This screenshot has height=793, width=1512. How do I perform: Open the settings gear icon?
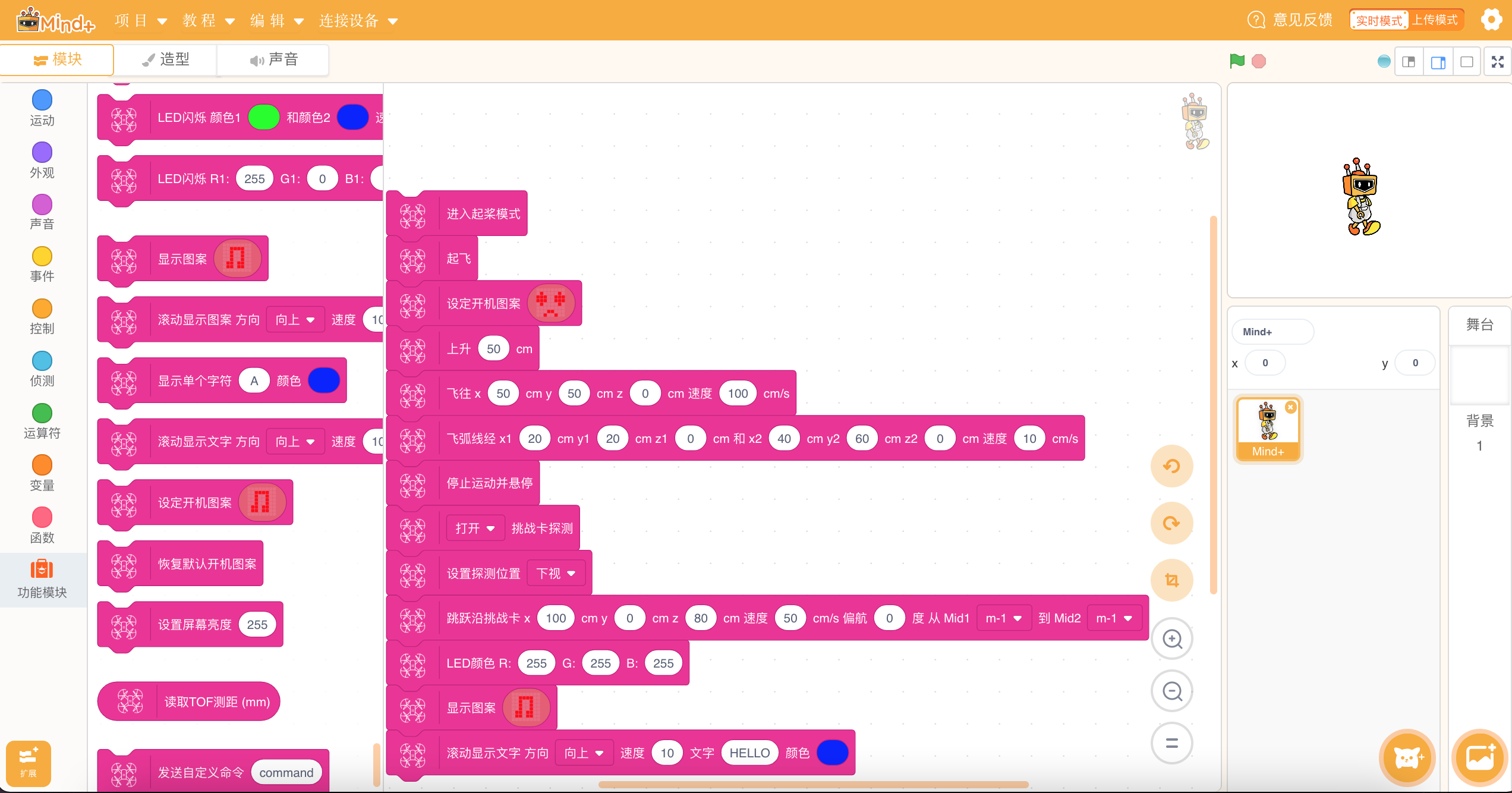[1492, 20]
